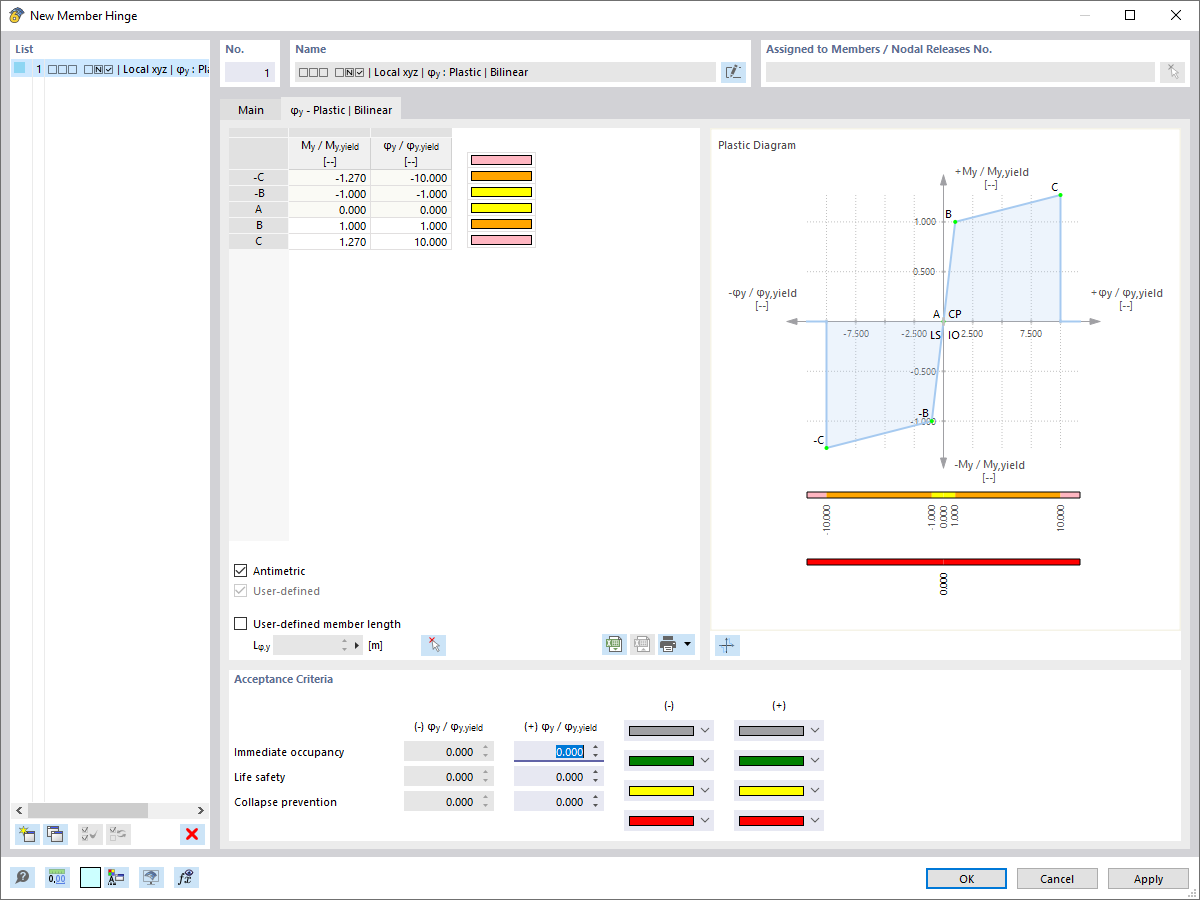Click the application icon in the title bar
The width and height of the screenshot is (1200, 900).
[16, 15]
